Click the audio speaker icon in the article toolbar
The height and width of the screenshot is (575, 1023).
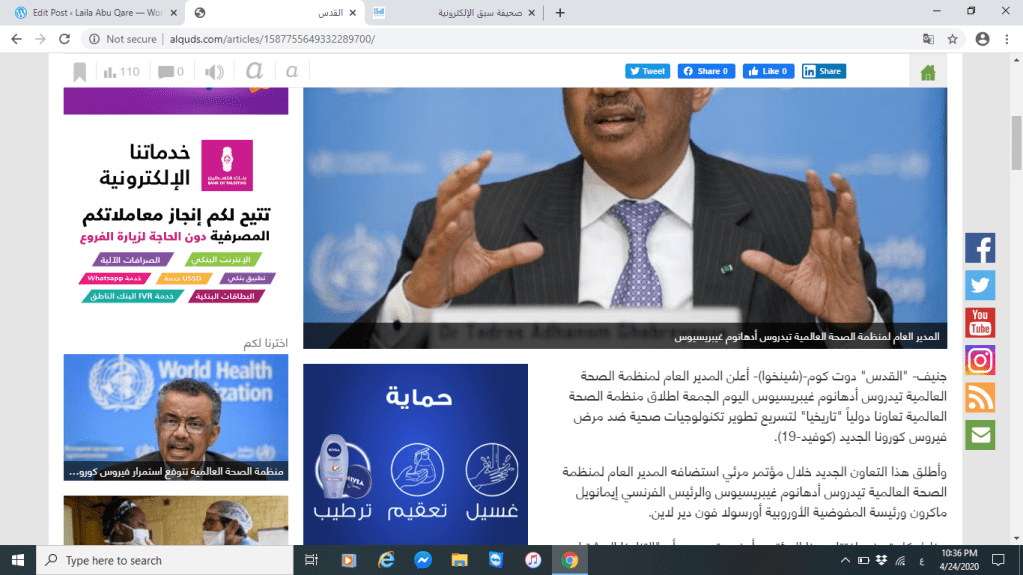214,72
